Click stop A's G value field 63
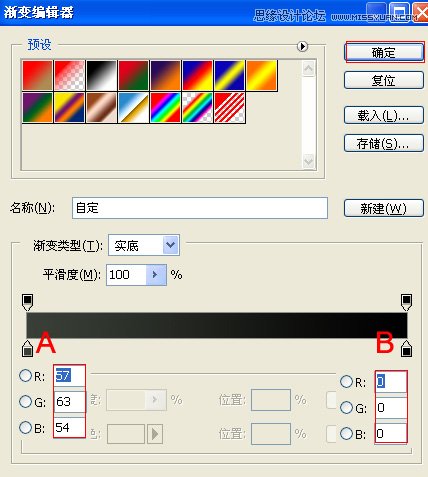 point(69,402)
